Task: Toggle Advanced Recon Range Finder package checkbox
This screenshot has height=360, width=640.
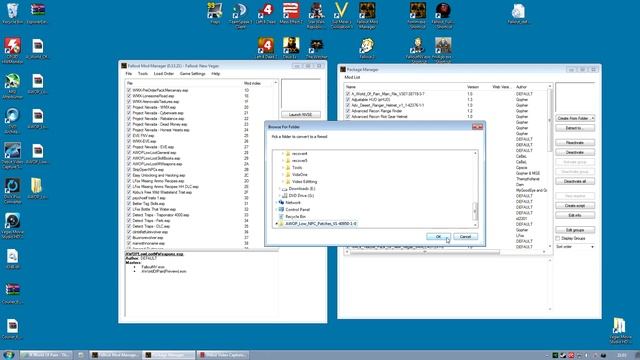Action: pos(348,111)
